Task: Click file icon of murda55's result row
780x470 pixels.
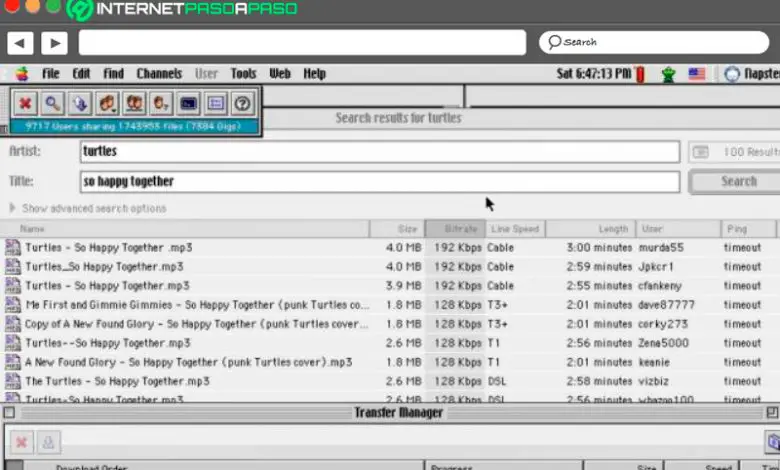Action: pyautogui.click(x=12, y=247)
